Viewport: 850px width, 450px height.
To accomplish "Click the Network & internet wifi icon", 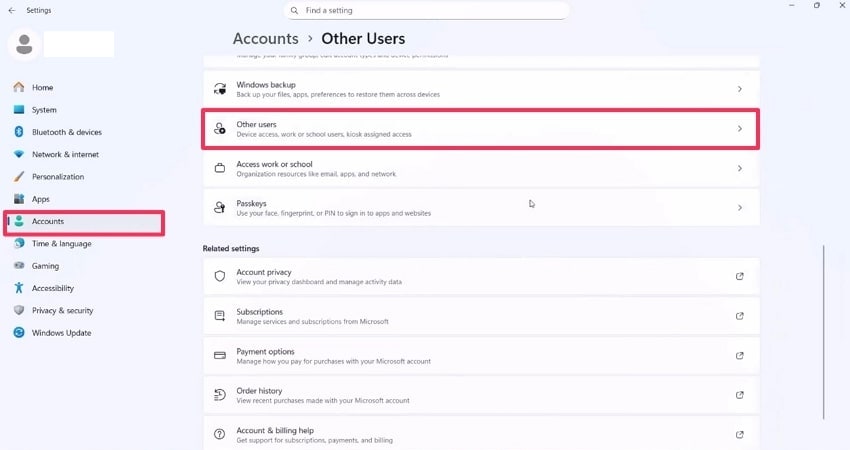I will click(19, 154).
